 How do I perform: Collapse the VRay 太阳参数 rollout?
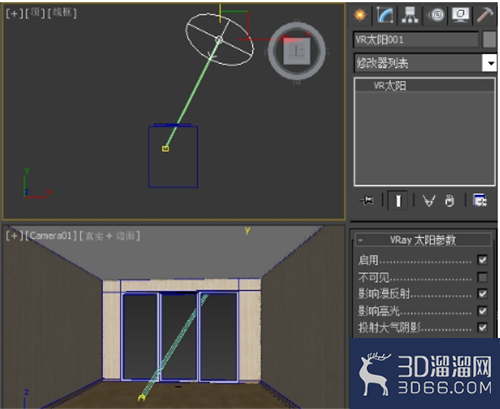coord(423,240)
